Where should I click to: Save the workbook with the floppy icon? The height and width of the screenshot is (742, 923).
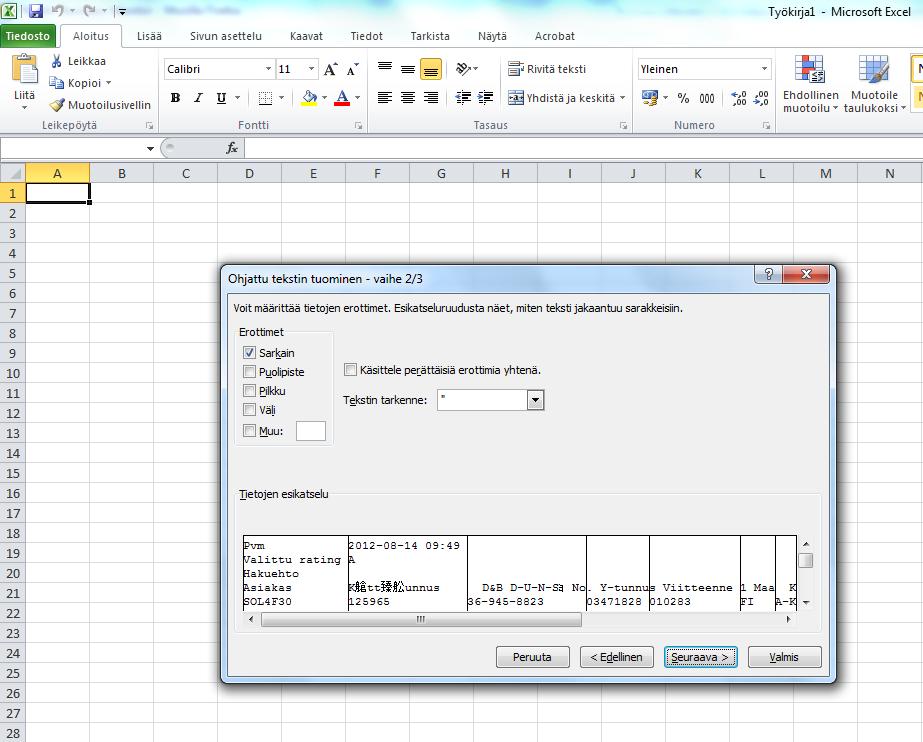tap(36, 11)
